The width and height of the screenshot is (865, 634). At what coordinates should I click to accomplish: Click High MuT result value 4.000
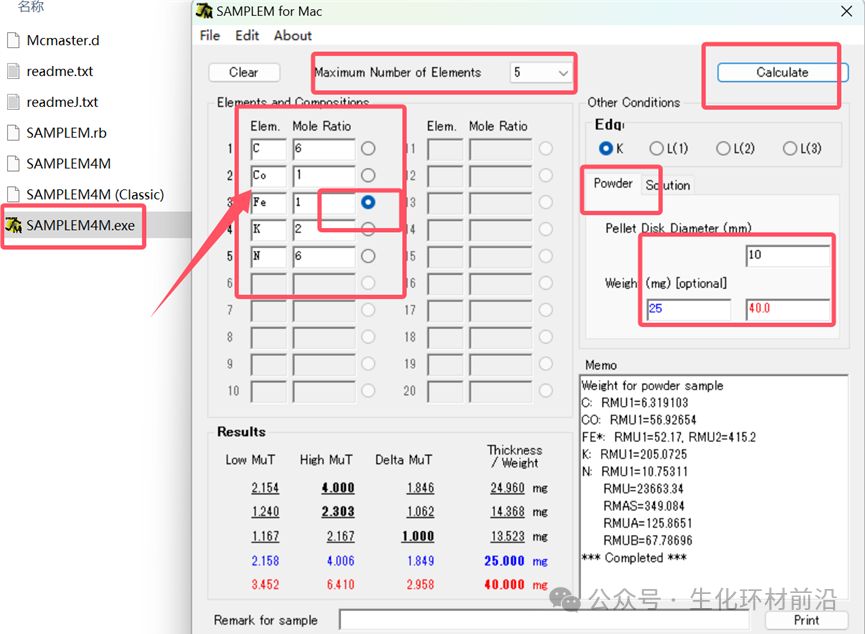pos(338,488)
